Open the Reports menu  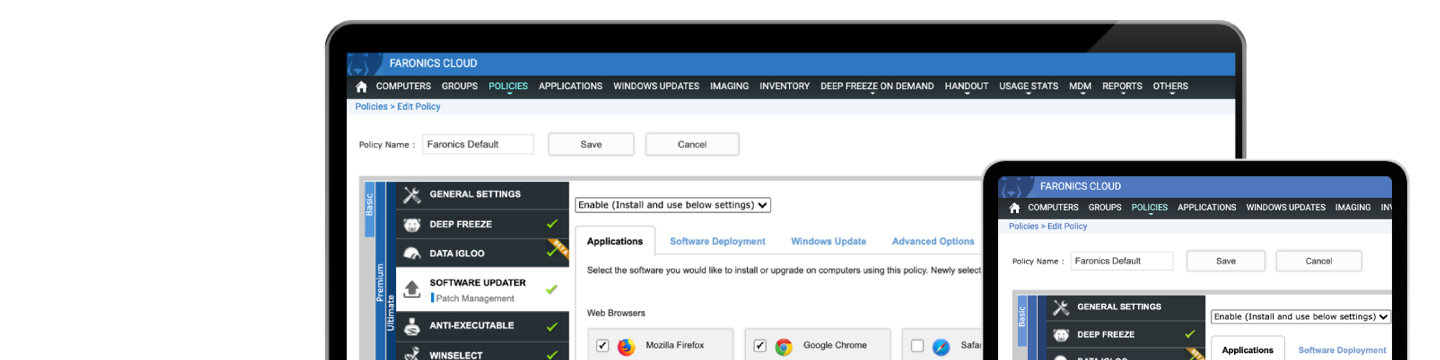coord(1122,87)
